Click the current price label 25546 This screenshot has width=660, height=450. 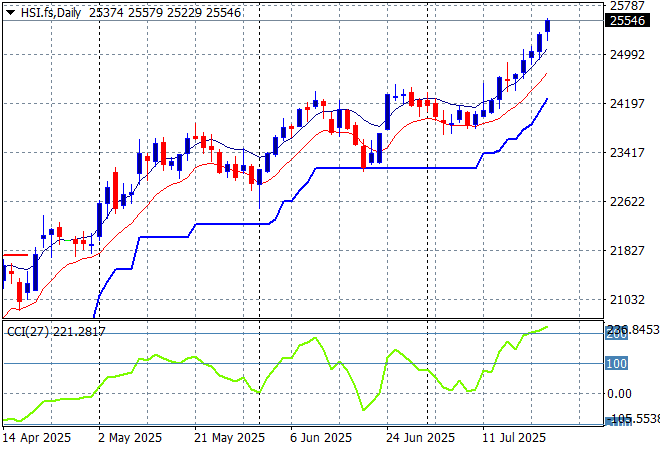(627, 20)
